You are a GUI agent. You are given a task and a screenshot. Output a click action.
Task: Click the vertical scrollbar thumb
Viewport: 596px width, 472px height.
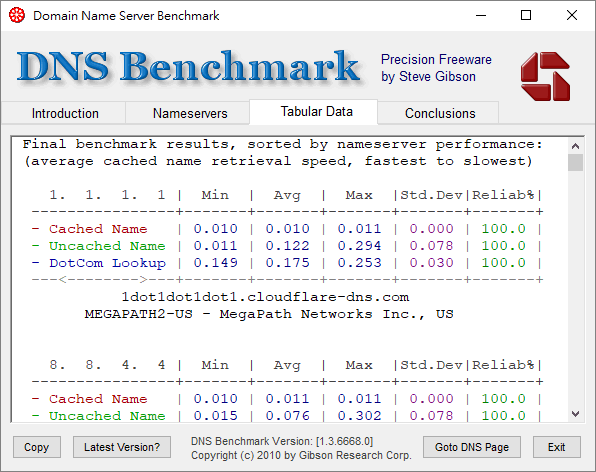(575, 162)
